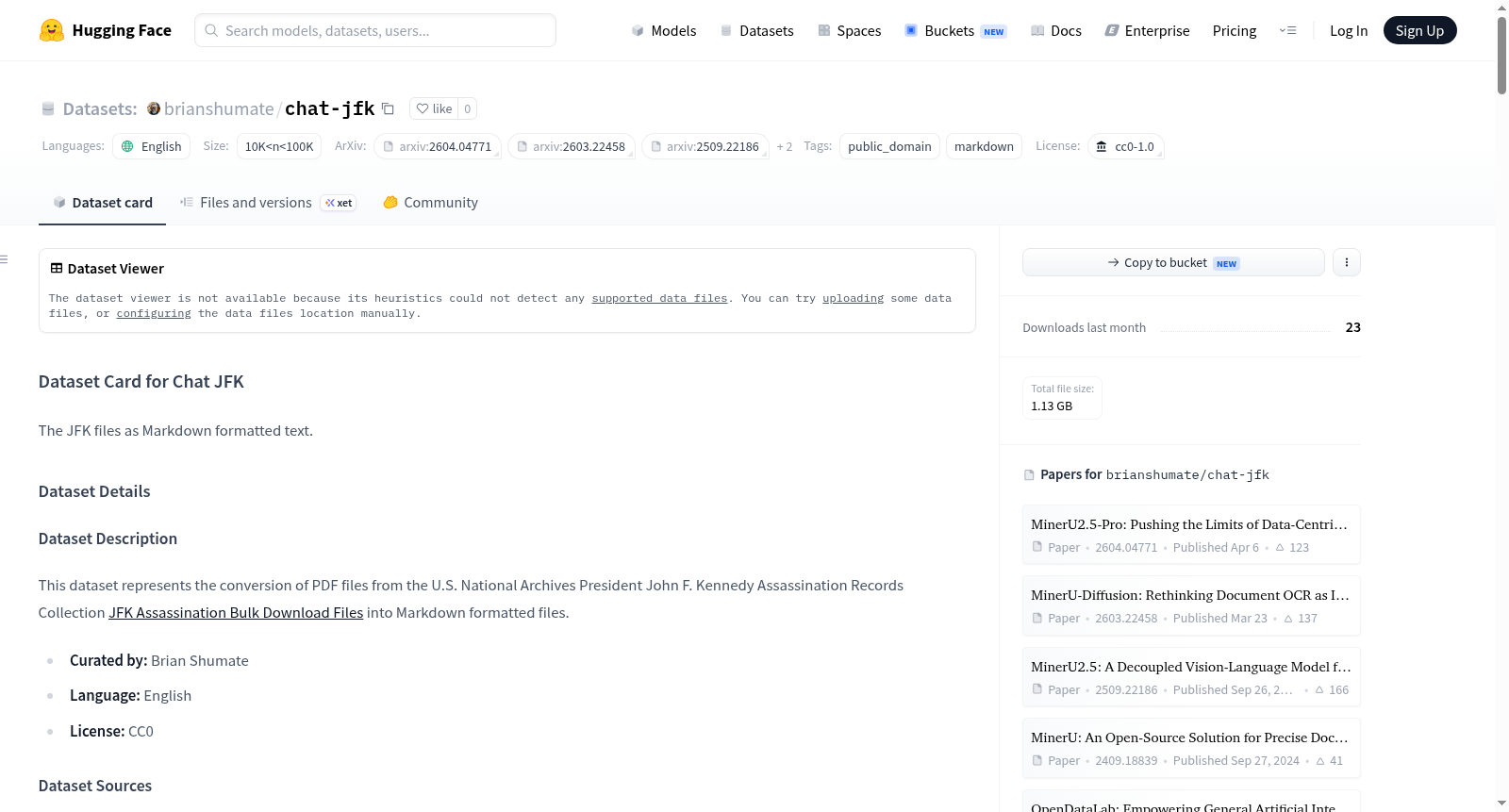Viewport: 1509px width, 812px height.
Task: Open the more options three-dot menu
Action: click(x=1347, y=262)
